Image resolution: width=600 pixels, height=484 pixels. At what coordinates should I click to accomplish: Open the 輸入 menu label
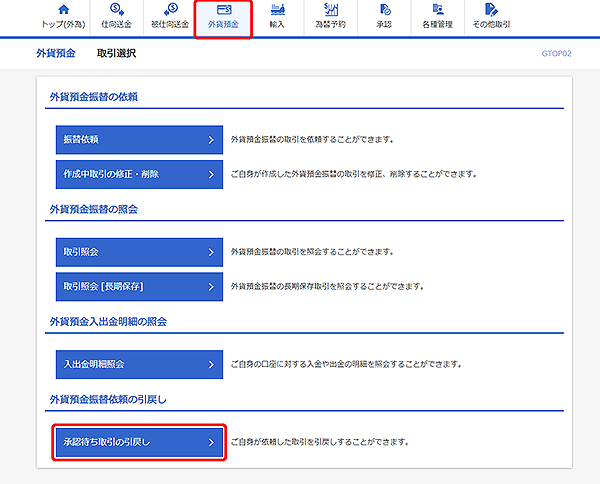tap(277, 24)
